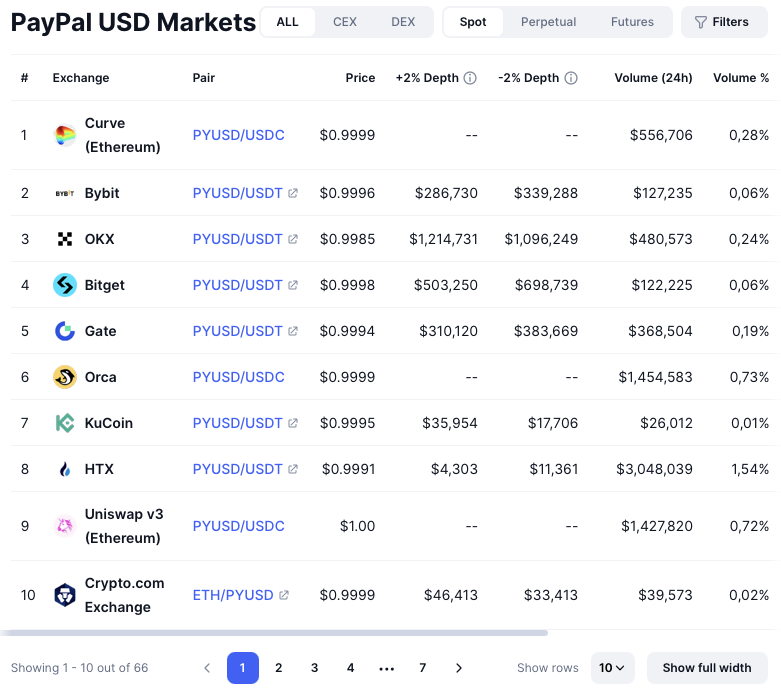Viewport: 781px width, 689px height.
Task: Click external link icon in Bitget row
Action: 293,285
